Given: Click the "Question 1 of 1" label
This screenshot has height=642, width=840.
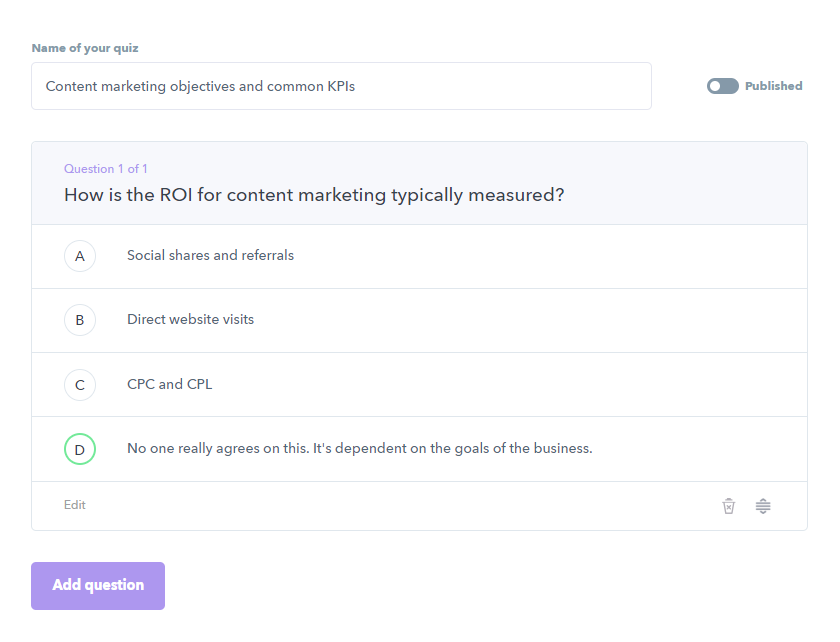Looking at the screenshot, I should 106,169.
